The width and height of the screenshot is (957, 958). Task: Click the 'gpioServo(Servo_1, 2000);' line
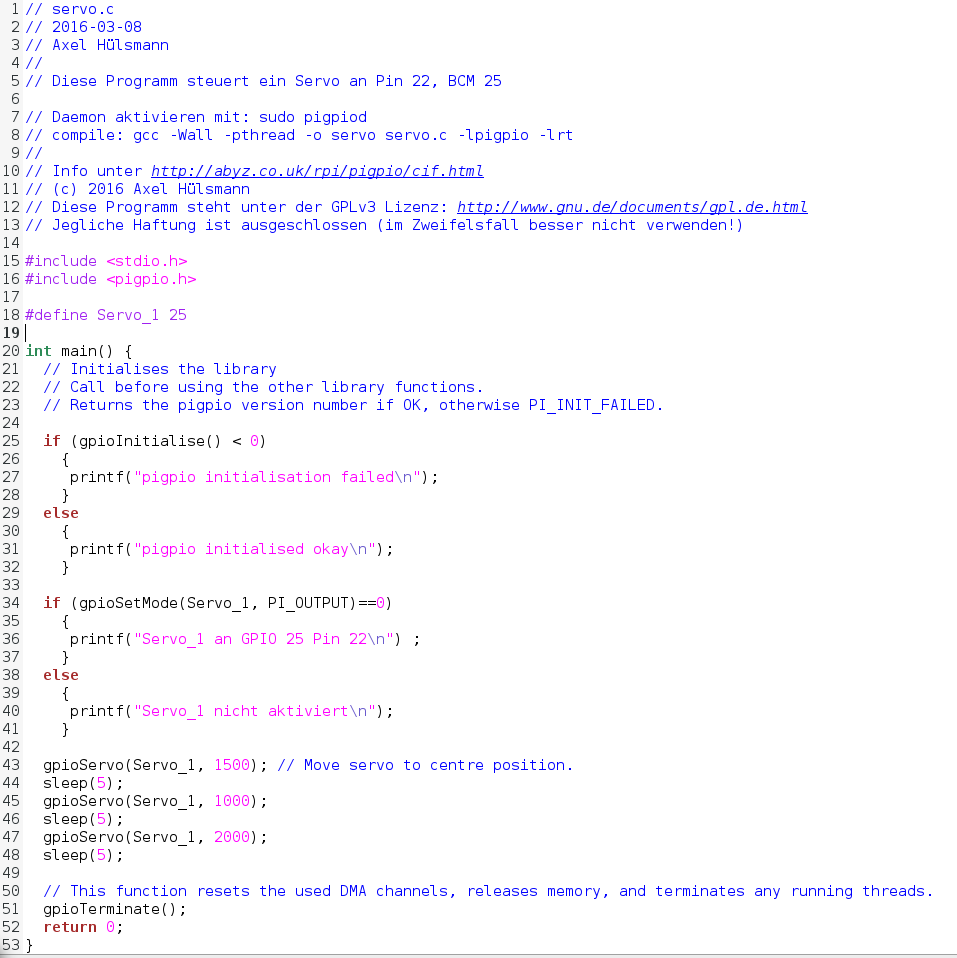(155, 837)
